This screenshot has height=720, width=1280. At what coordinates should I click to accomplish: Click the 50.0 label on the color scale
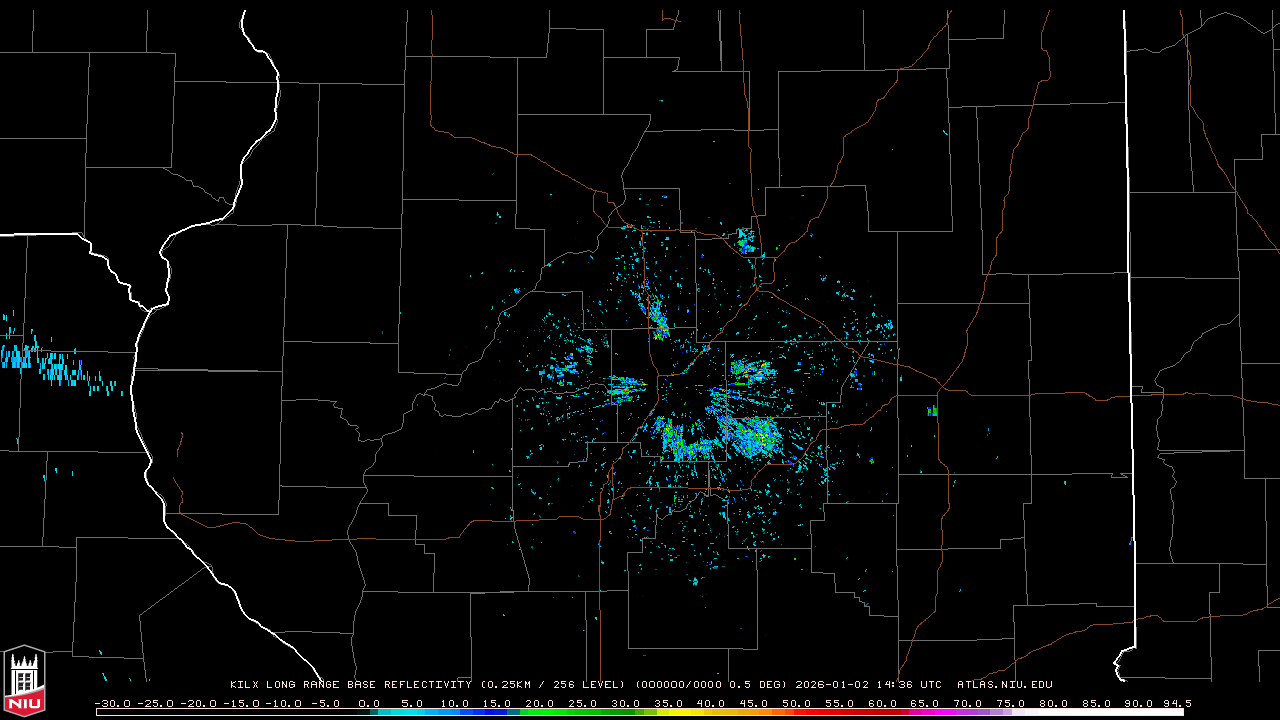coord(797,703)
